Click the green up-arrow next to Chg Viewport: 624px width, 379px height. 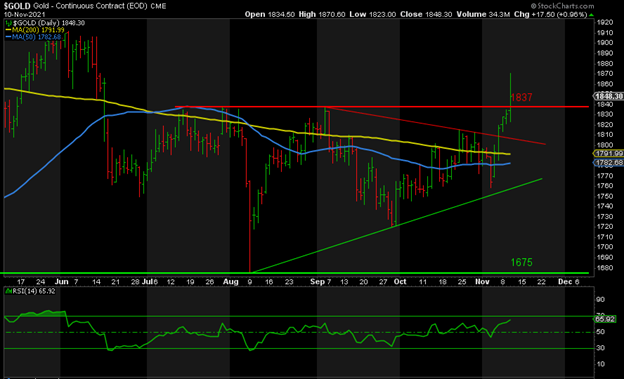591,15
